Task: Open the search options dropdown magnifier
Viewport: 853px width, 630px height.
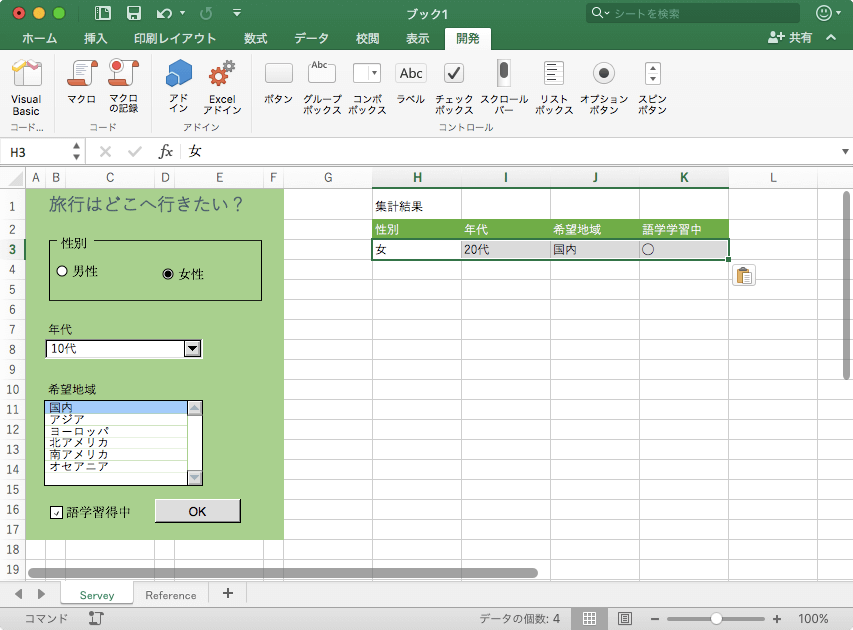Action: 600,13
